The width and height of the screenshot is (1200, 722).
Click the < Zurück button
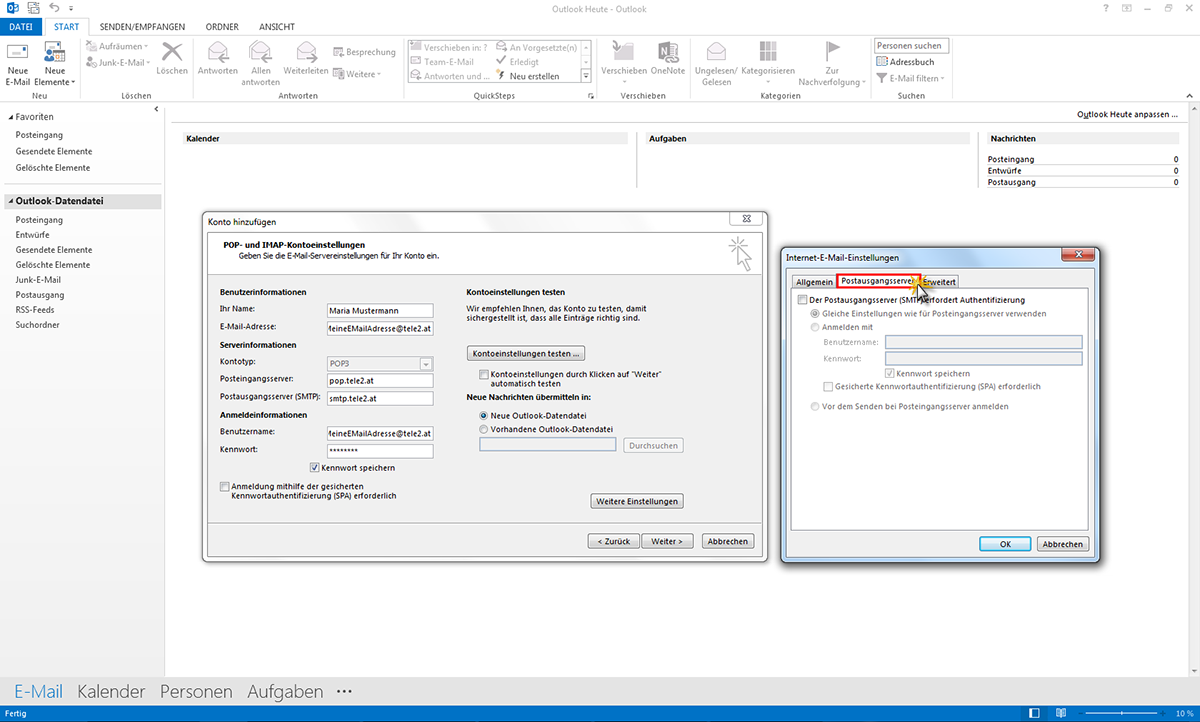click(x=613, y=541)
